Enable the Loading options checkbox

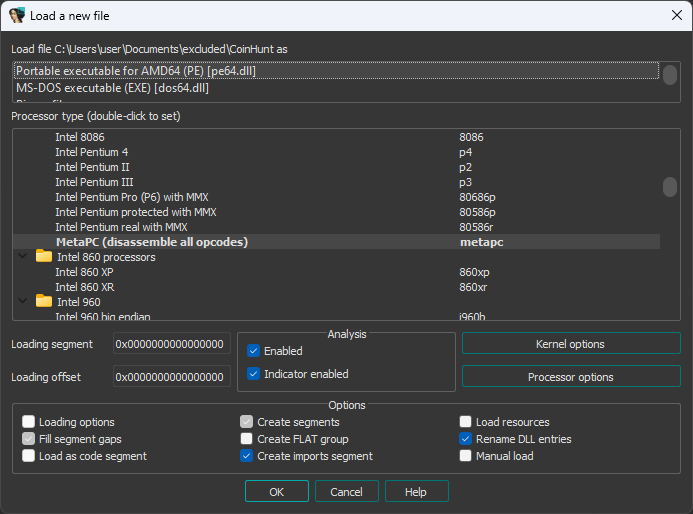28,422
